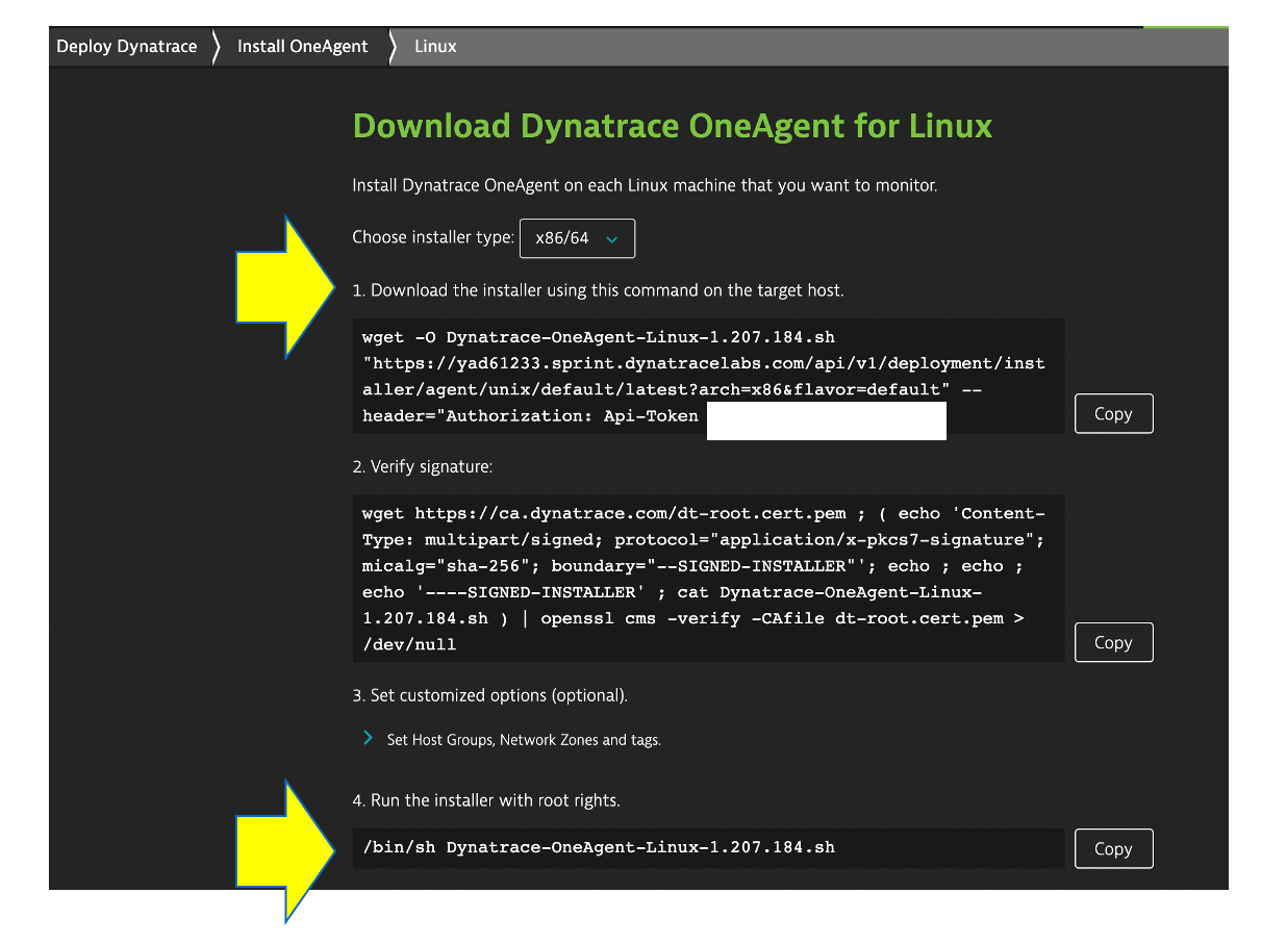
Task: Open the Deploy Dynatrace breadcrumb
Action: click(126, 46)
